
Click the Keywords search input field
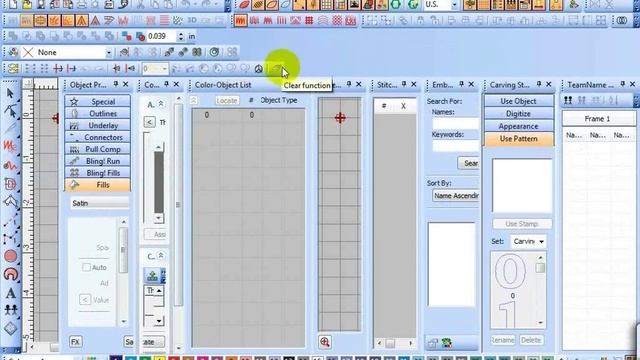[455, 146]
